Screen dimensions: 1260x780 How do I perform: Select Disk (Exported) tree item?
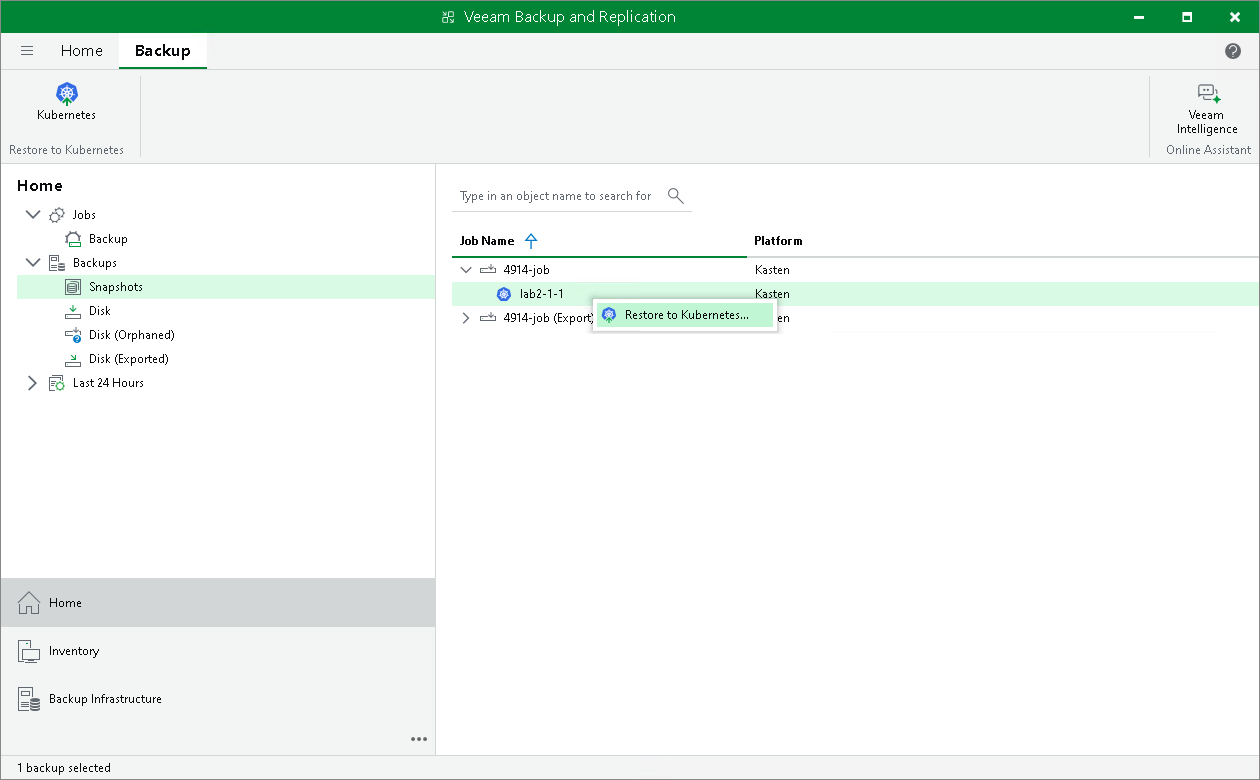129,359
